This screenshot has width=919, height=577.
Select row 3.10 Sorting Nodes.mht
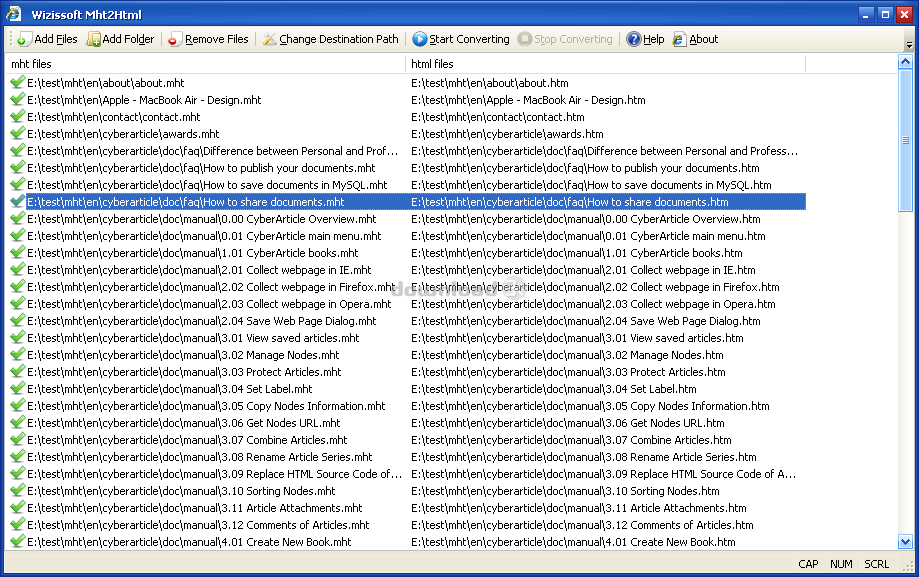pos(407,491)
